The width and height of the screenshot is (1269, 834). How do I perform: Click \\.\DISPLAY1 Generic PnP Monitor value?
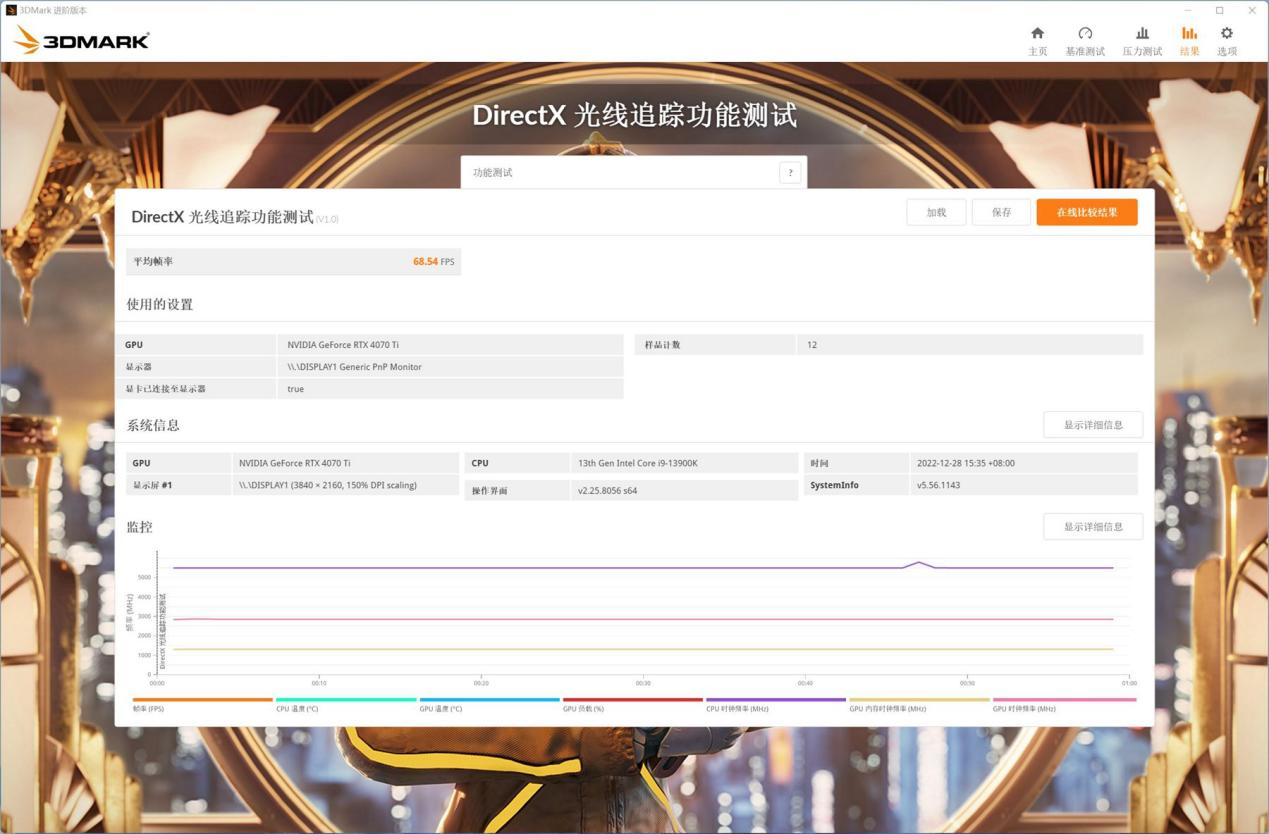tap(354, 367)
